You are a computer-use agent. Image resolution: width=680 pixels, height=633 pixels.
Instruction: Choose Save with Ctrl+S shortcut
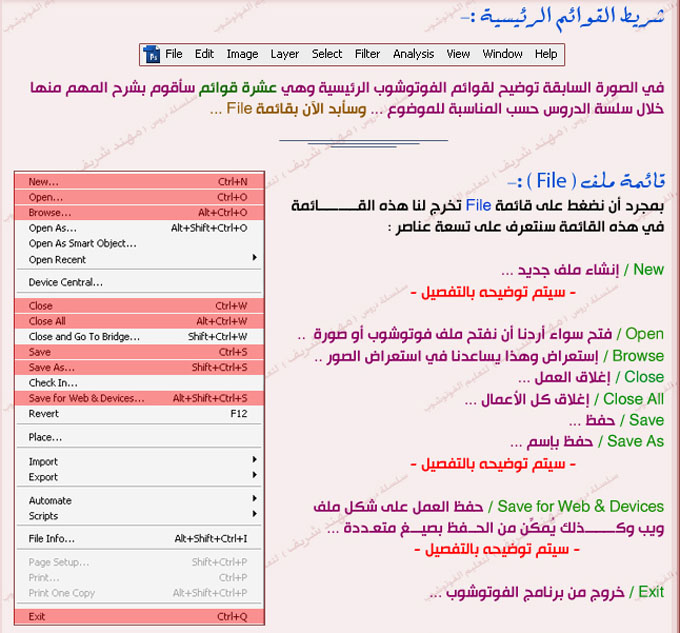tap(139, 352)
